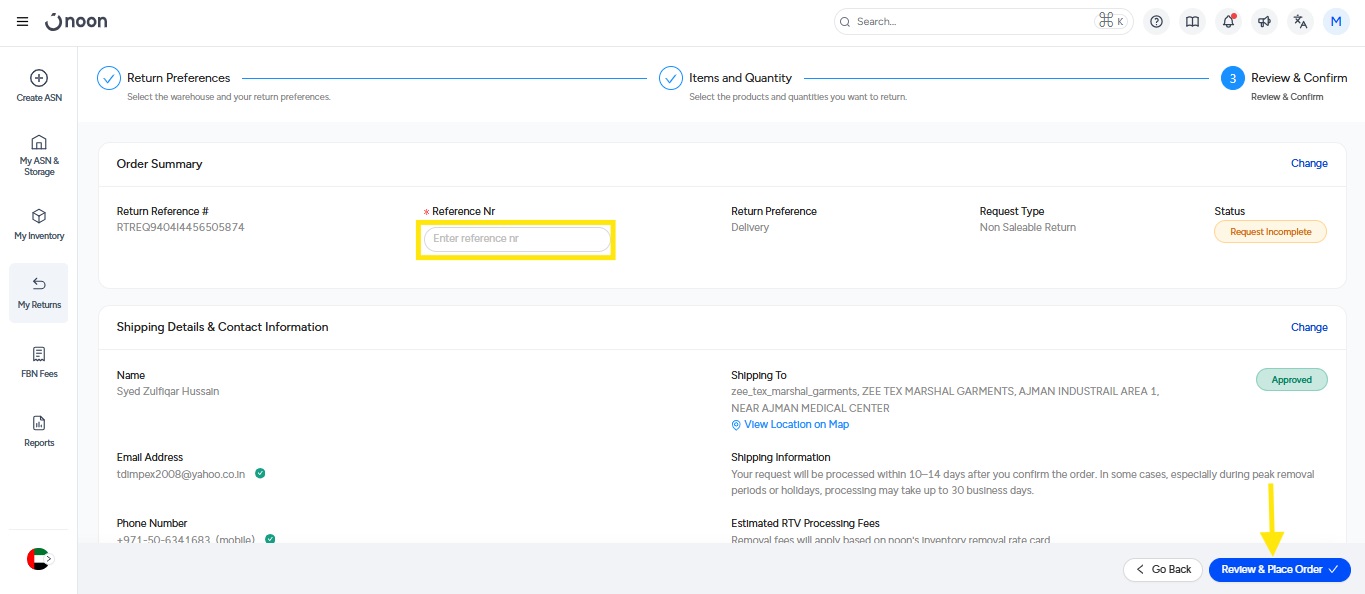Open View Location on Map link
This screenshot has width=1365, height=594.
click(x=796, y=424)
